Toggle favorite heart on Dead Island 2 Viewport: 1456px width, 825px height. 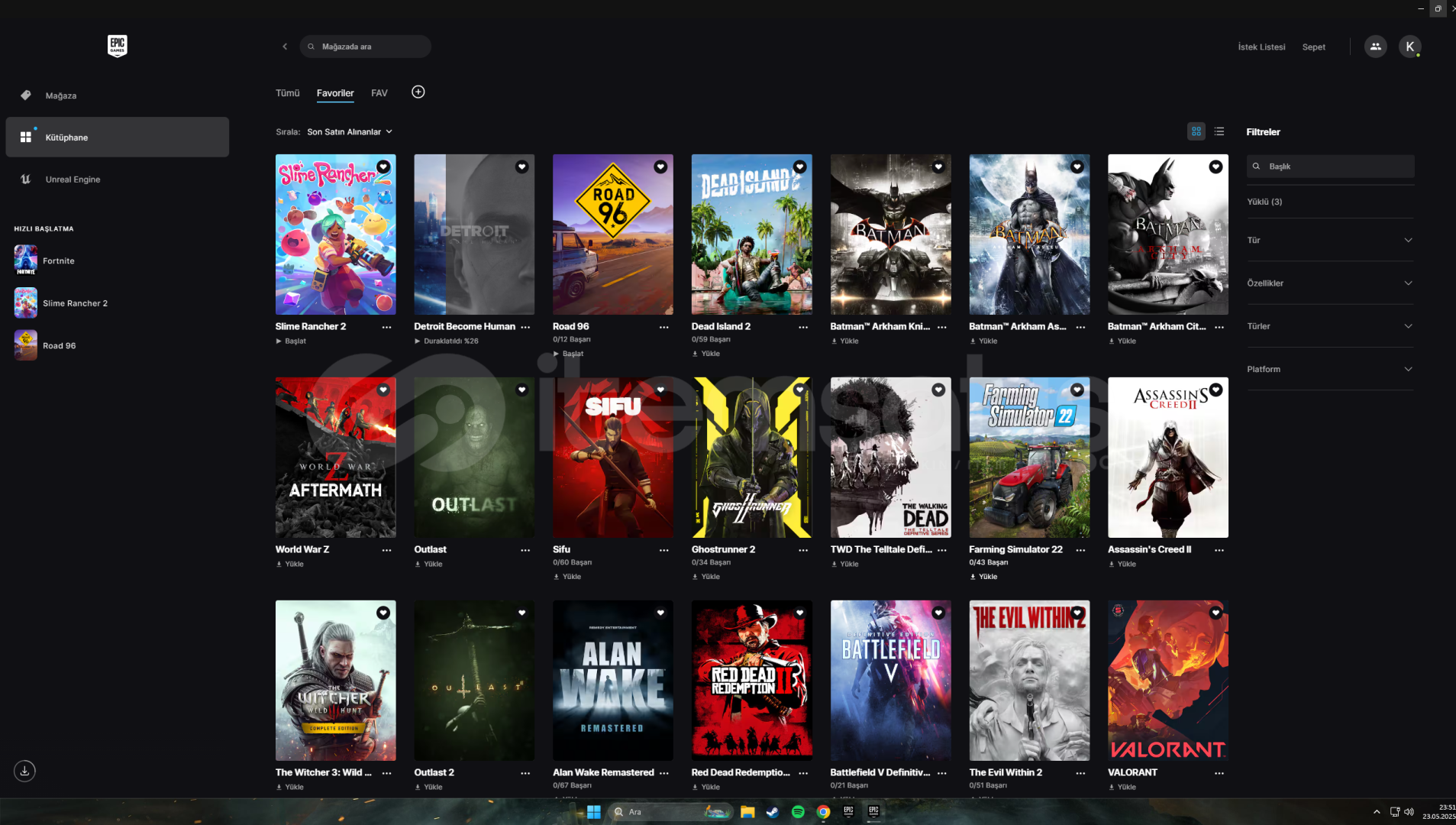[x=799, y=167]
